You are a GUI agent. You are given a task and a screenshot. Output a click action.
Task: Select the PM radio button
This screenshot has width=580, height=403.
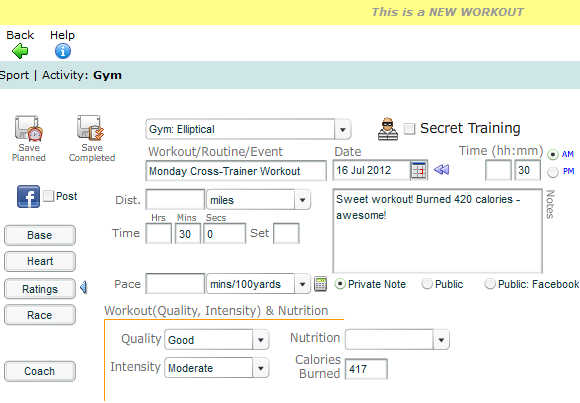[x=553, y=172]
